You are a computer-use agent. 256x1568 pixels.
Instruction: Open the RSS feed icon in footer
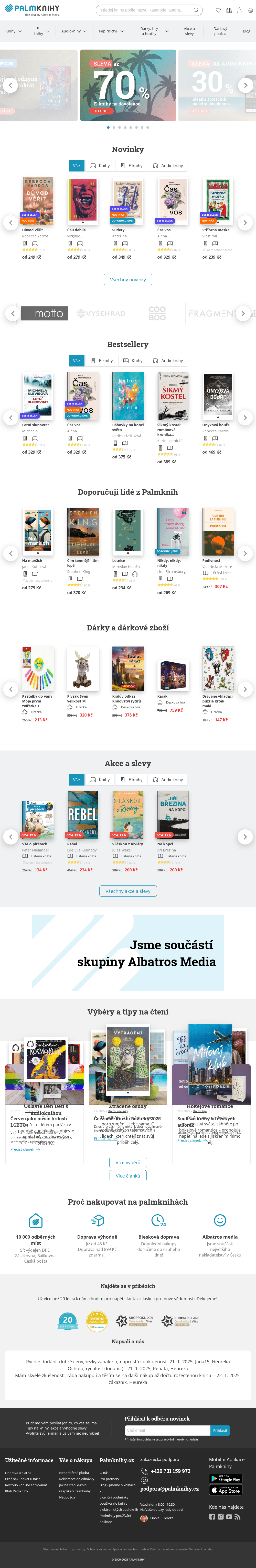[237, 1516]
